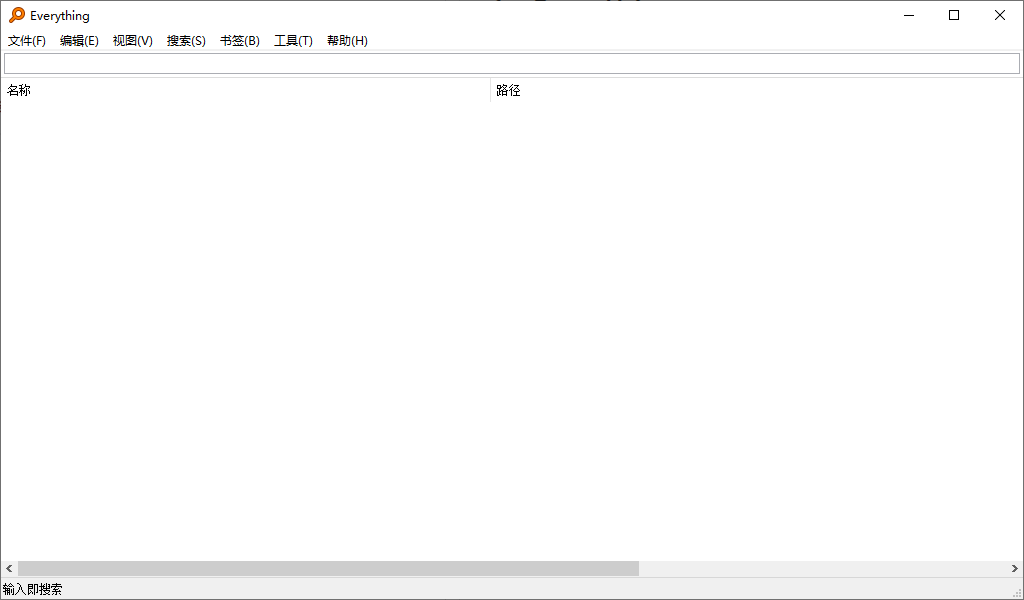This screenshot has height=600, width=1024.
Task: Maximize the Everything window
Action: click(x=954, y=15)
